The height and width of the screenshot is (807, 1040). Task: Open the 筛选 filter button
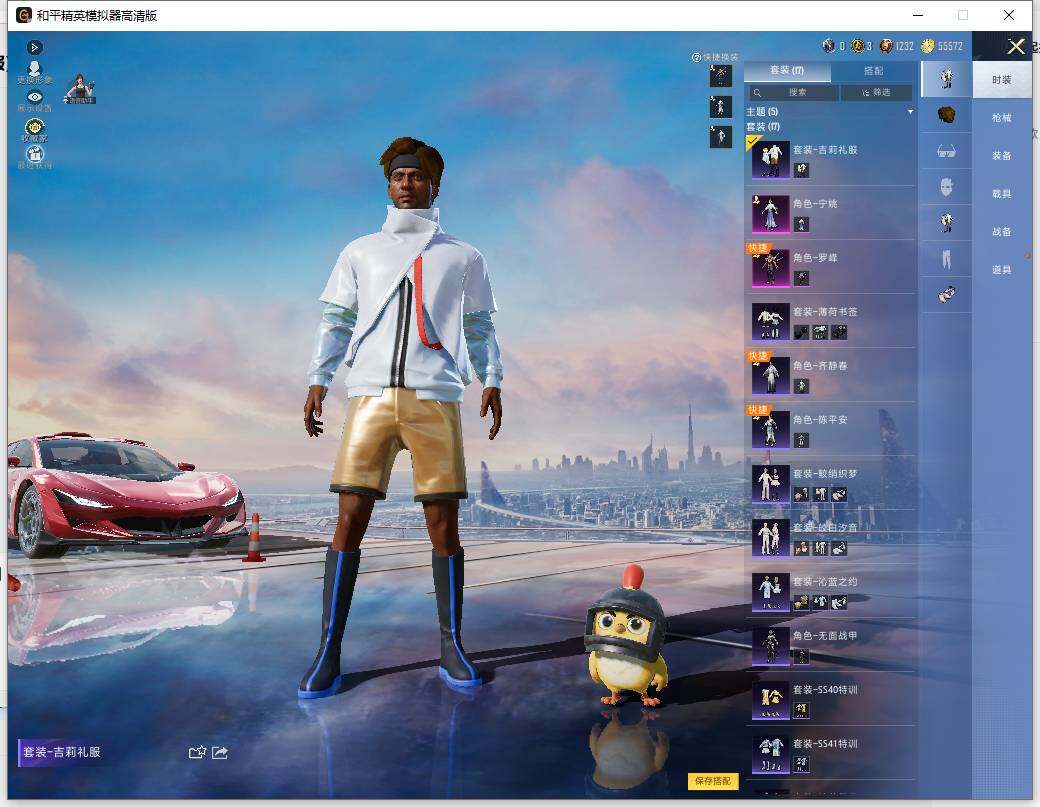[876, 93]
